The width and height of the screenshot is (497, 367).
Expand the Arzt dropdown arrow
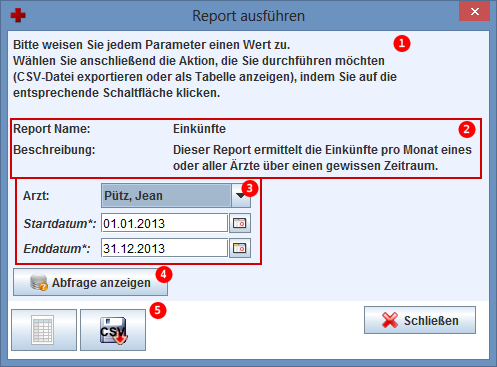241,196
